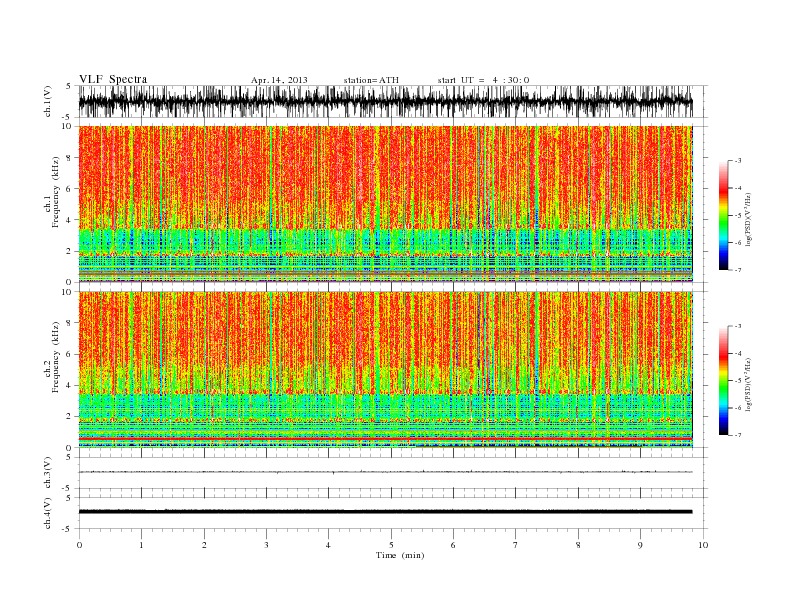Click the '-3' label on ch.1 colorbar
Viewport: 792px width, 612px height.
pos(738,161)
